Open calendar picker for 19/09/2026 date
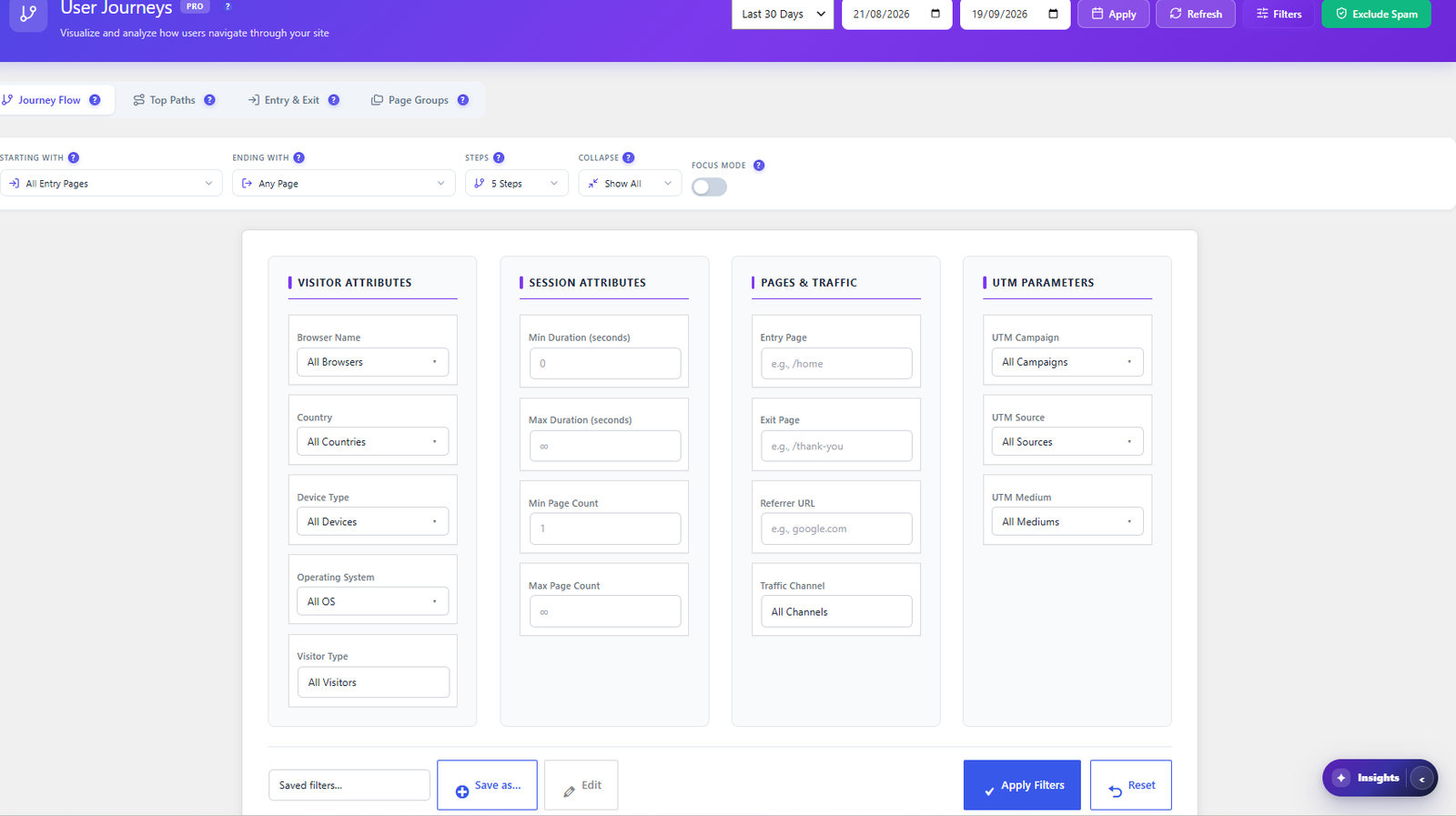Image resolution: width=1456 pixels, height=816 pixels. coord(1054,14)
